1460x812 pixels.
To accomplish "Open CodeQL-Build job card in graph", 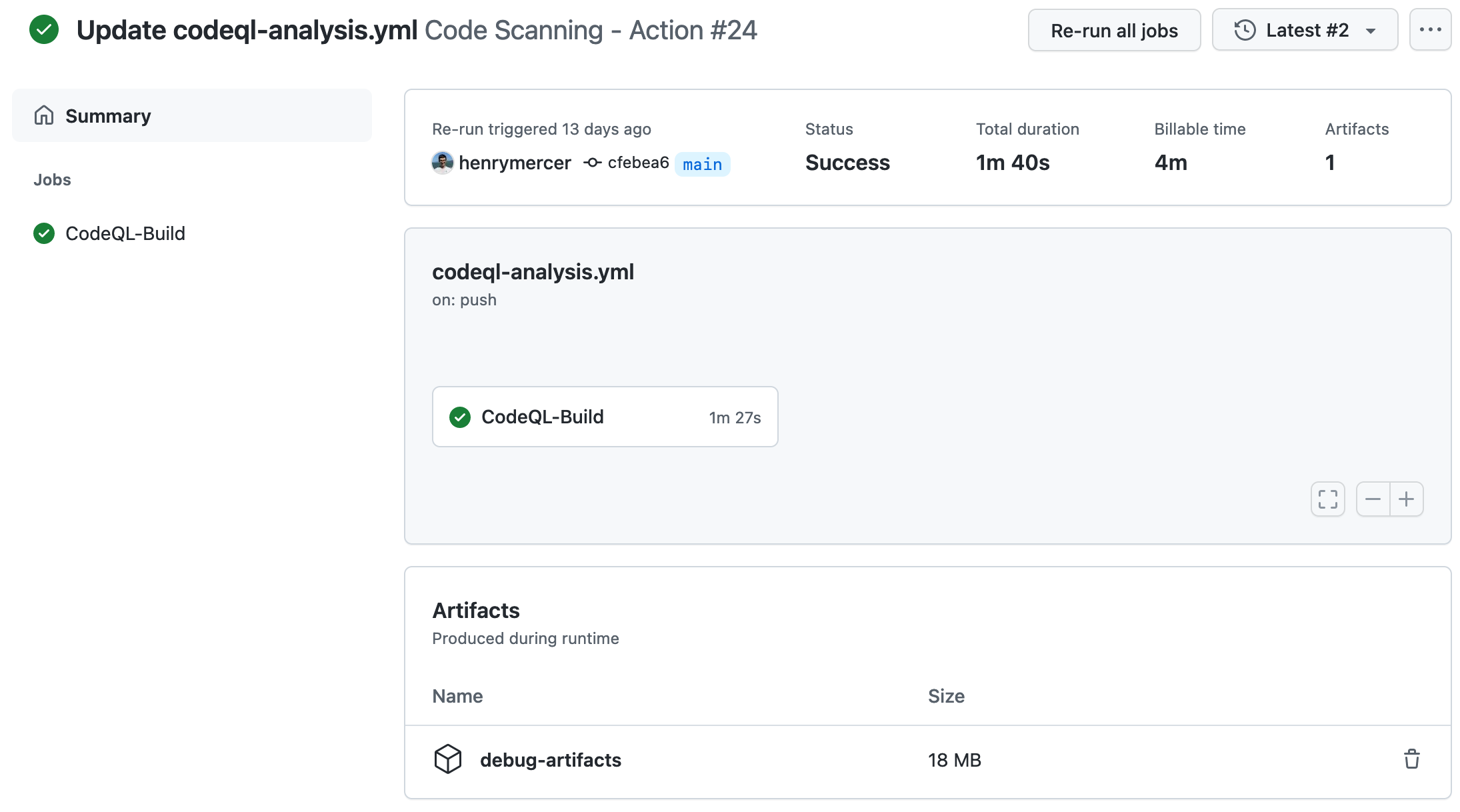I will (x=605, y=417).
